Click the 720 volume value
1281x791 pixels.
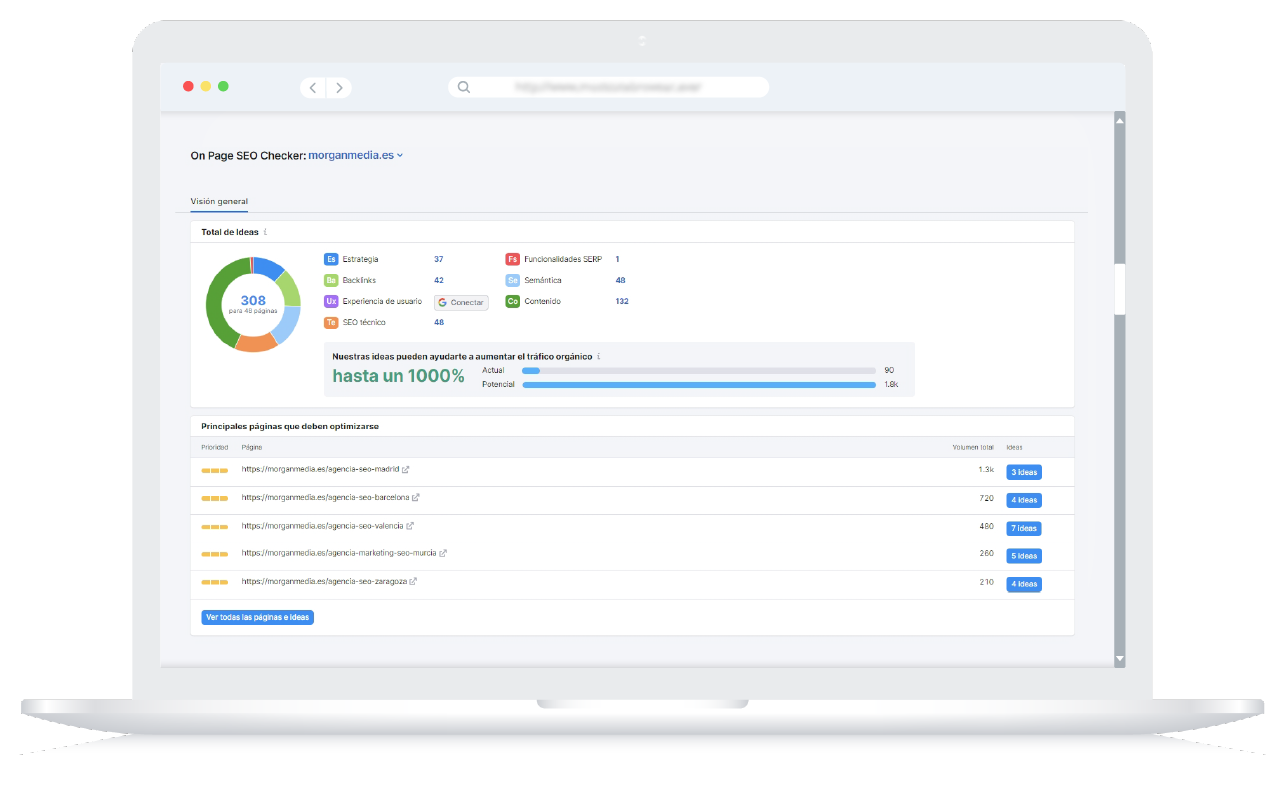coord(987,497)
